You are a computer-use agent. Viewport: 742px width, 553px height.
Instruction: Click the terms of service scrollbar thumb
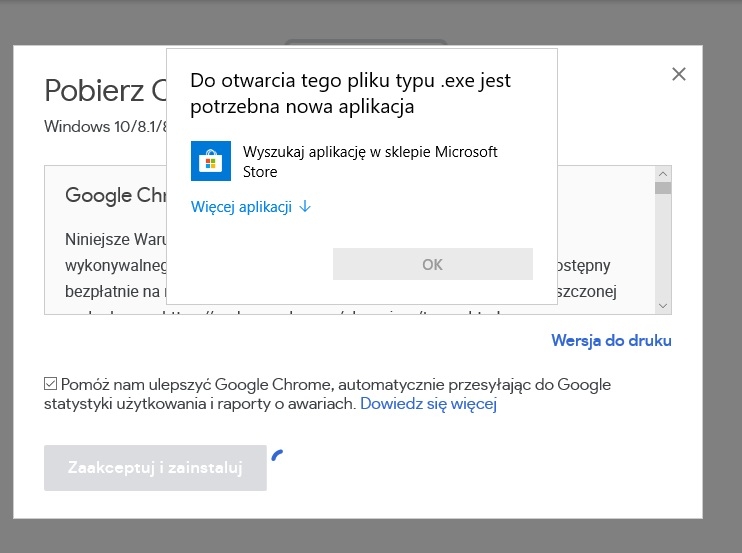663,188
